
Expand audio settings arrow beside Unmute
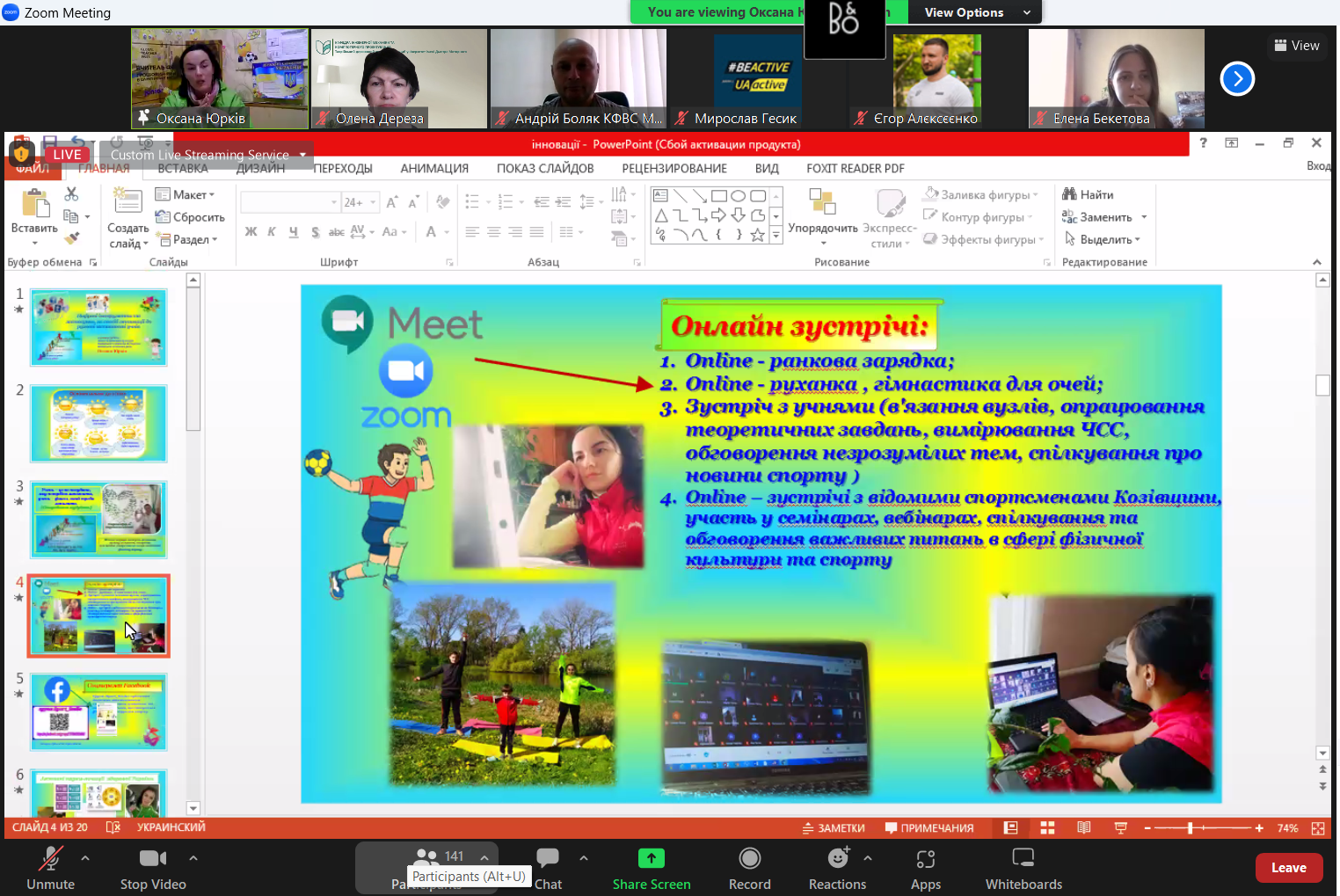85,858
